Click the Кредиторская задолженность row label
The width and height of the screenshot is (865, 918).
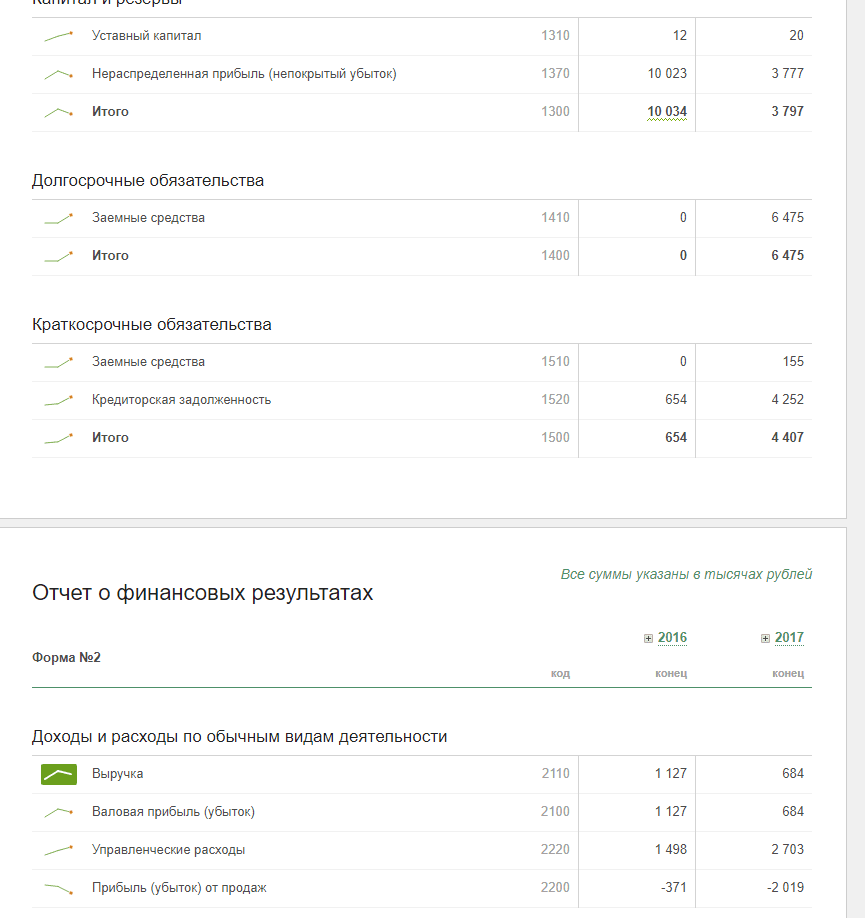(x=181, y=400)
